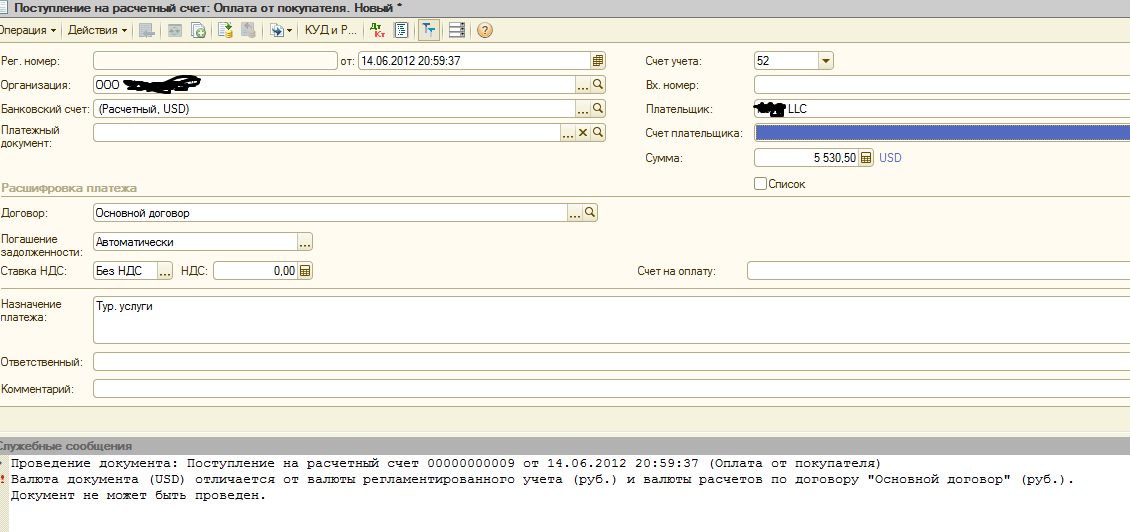1130x532 pixels.
Task: Expand the Счет учета dropdown arrow
Action: point(825,61)
